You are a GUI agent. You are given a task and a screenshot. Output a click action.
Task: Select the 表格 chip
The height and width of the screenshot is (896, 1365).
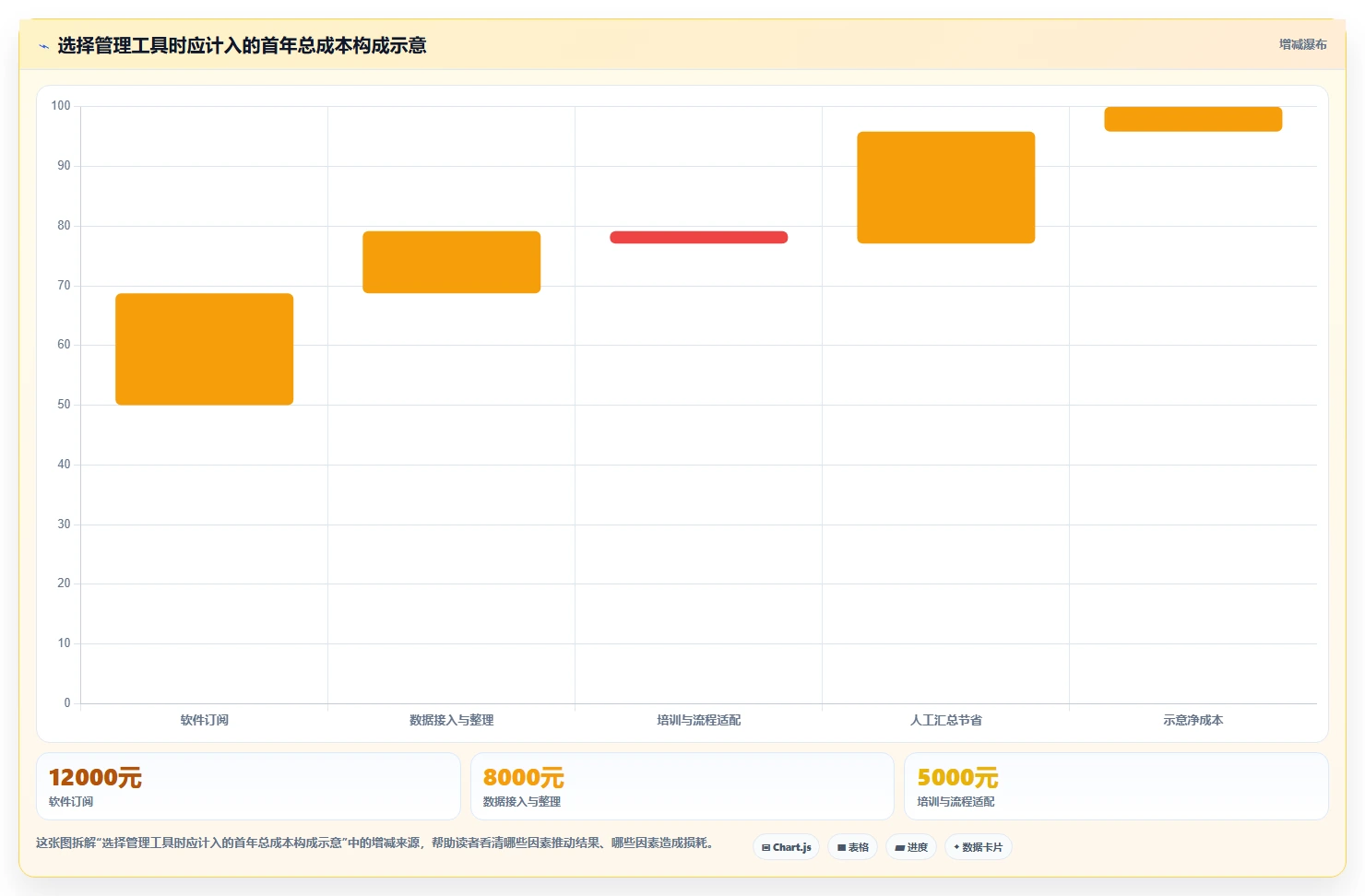click(x=853, y=847)
